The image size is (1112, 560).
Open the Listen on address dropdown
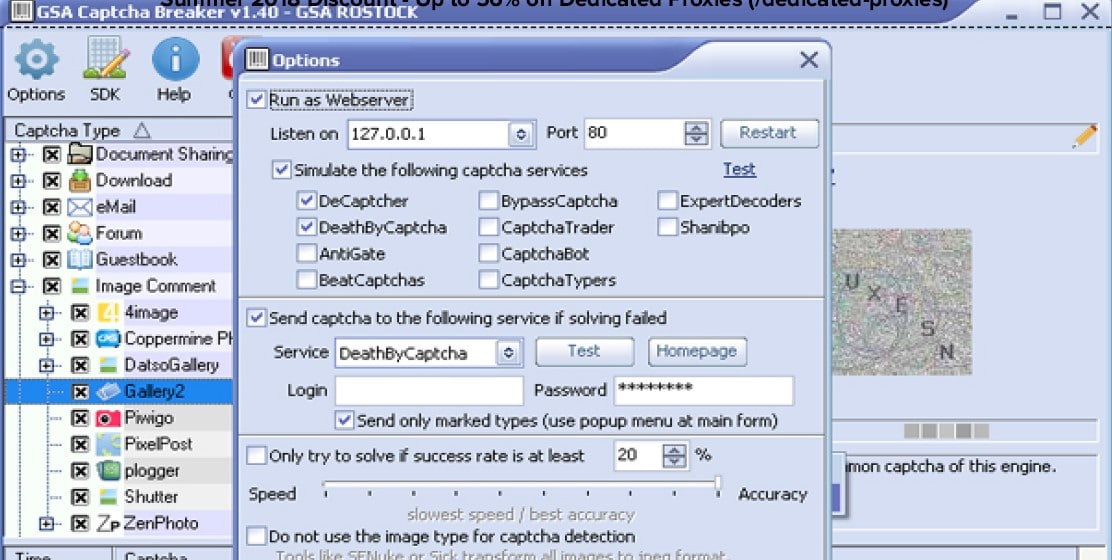tap(522, 134)
